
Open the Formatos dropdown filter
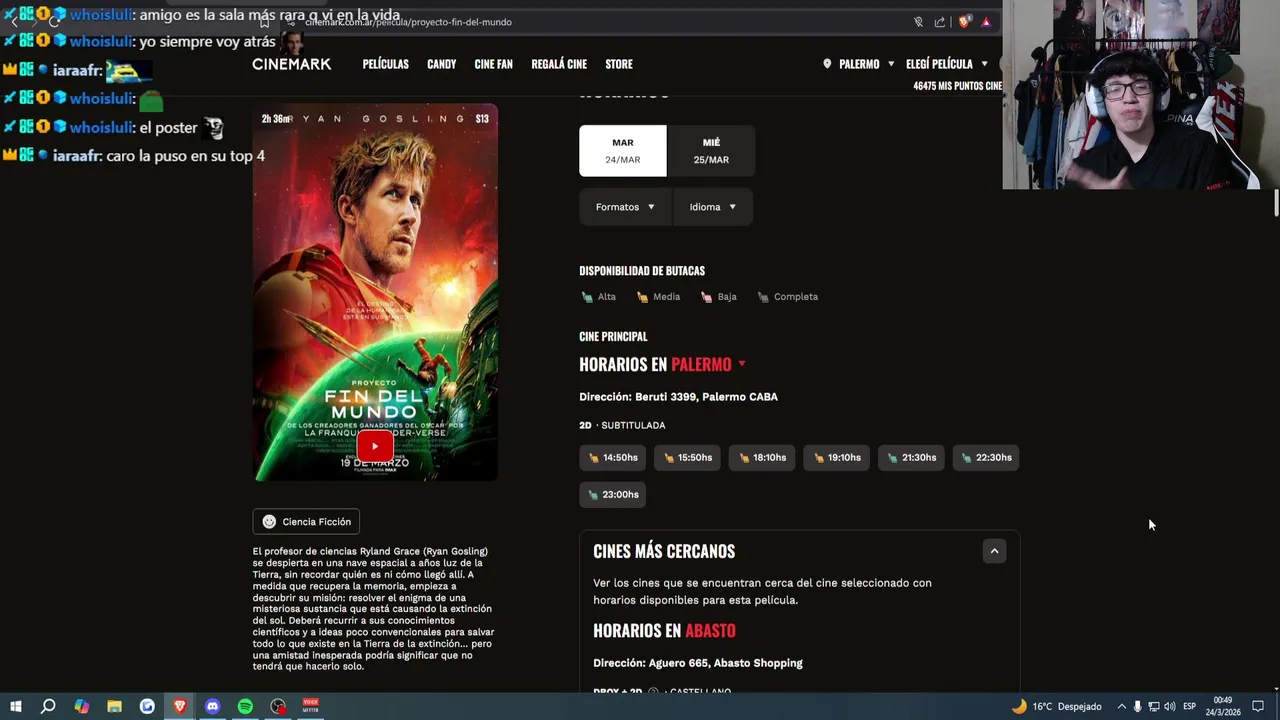pos(625,207)
